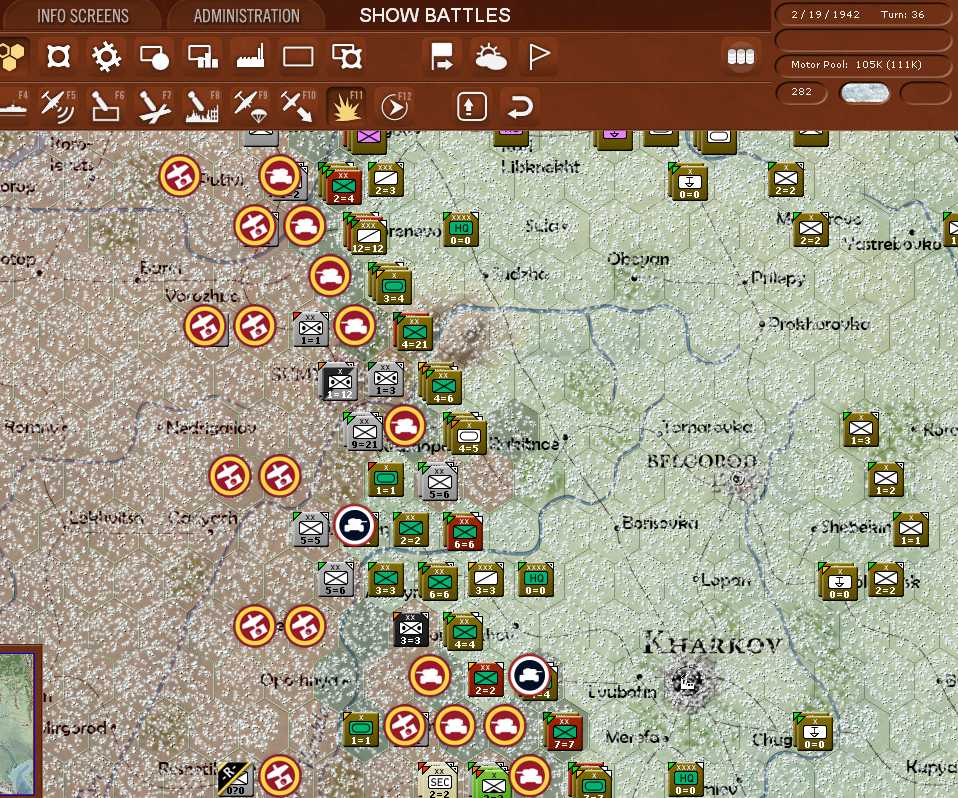This screenshot has height=798, width=958.
Task: Select the SEC 2=2 security counter
Action: tap(439, 782)
